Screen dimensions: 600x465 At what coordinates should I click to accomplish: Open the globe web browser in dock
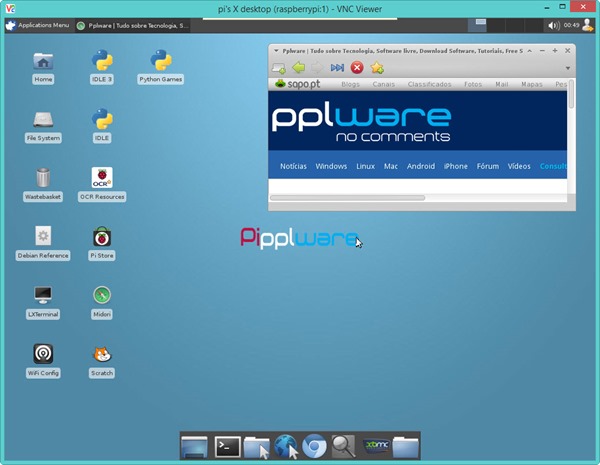click(x=285, y=446)
